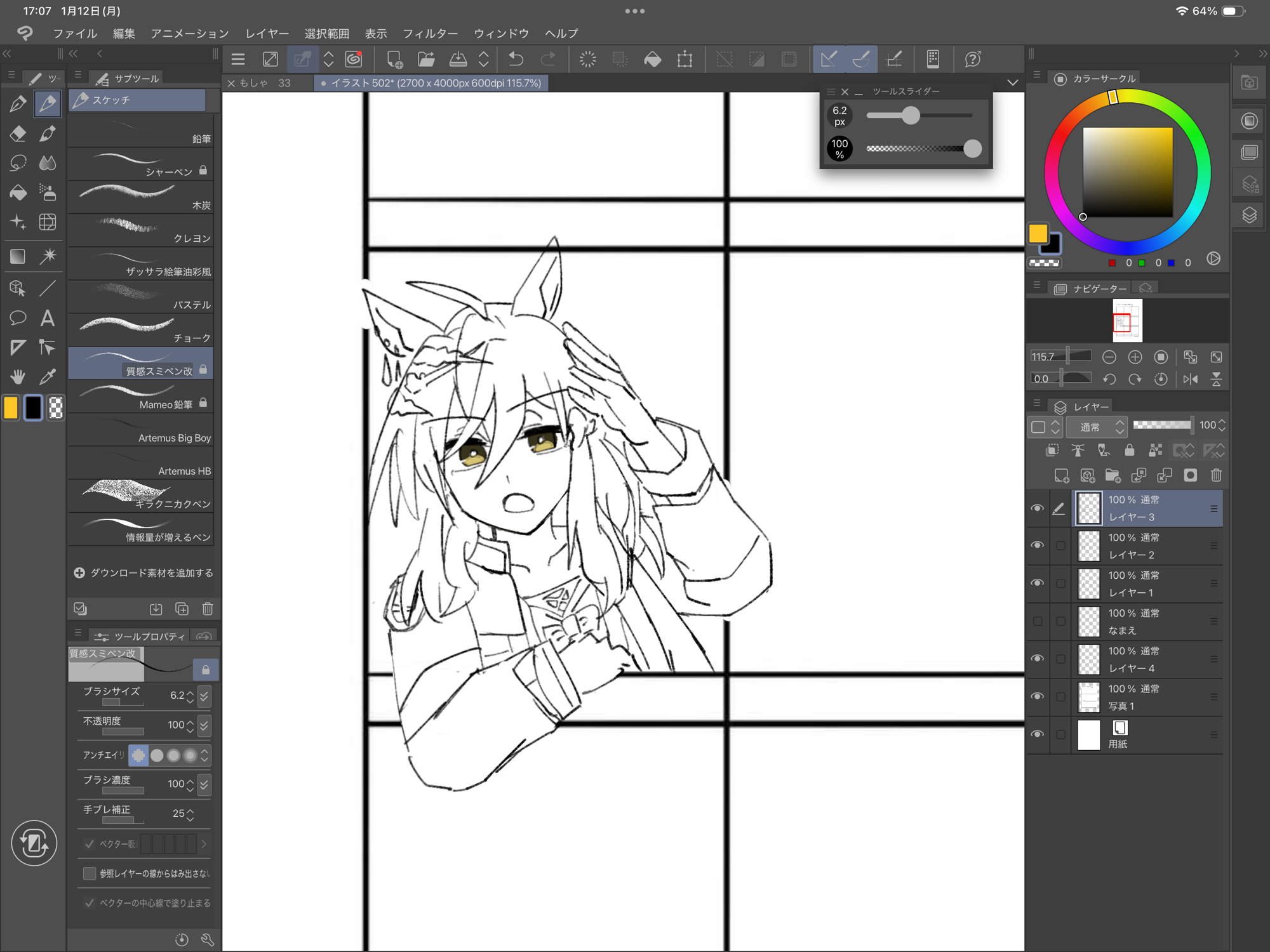Click the Undo arrow in the command bar

tap(516, 60)
